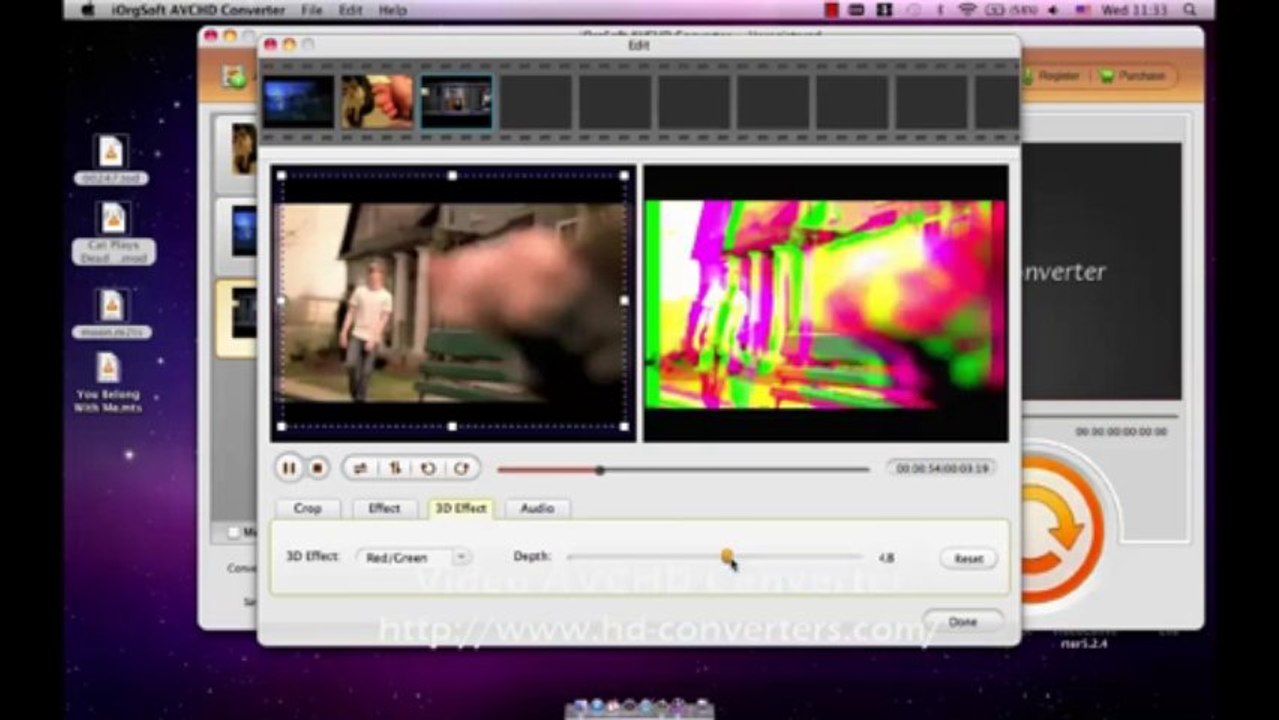1279x720 pixels.
Task: Click the Bluetooth menu bar icon
Action: click(939, 10)
